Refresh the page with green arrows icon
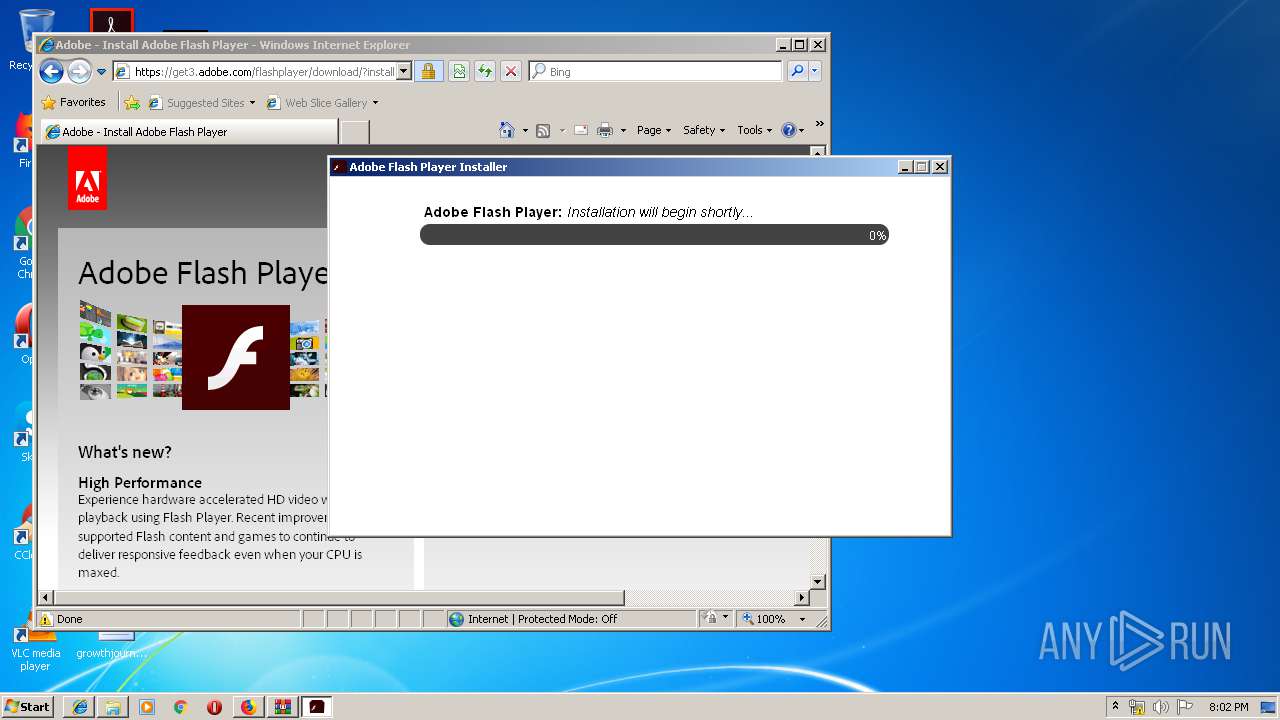The height and width of the screenshot is (720, 1280). point(485,71)
